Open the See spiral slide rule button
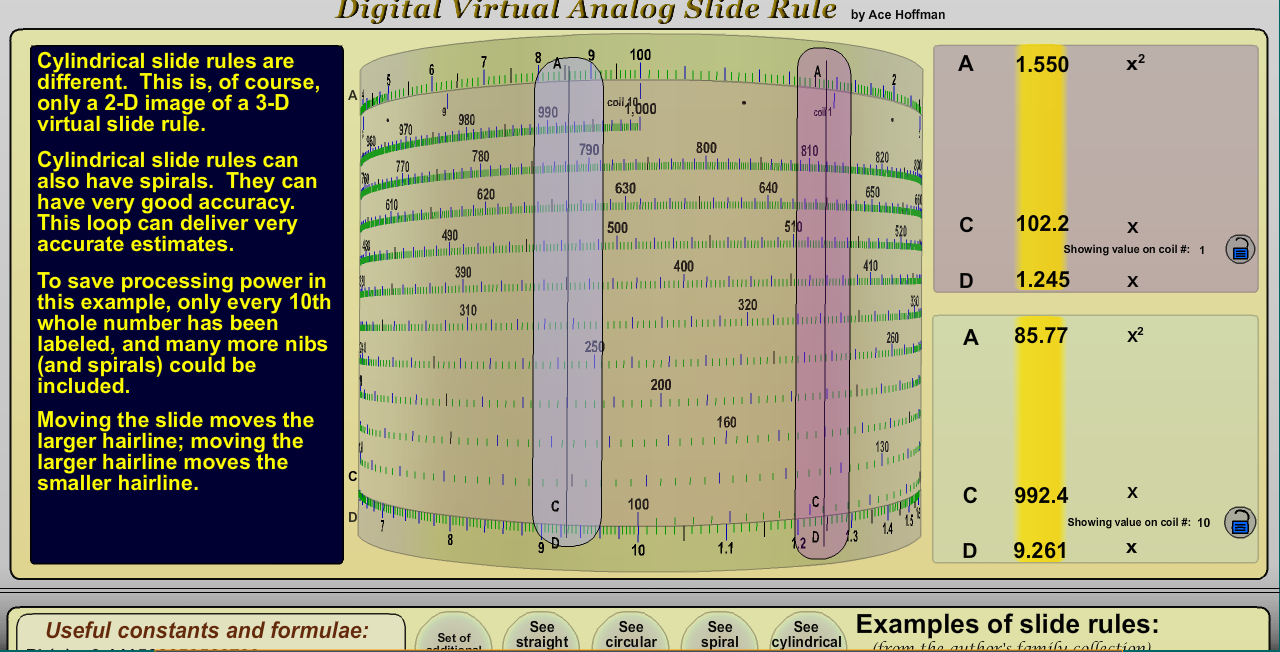 tap(719, 634)
